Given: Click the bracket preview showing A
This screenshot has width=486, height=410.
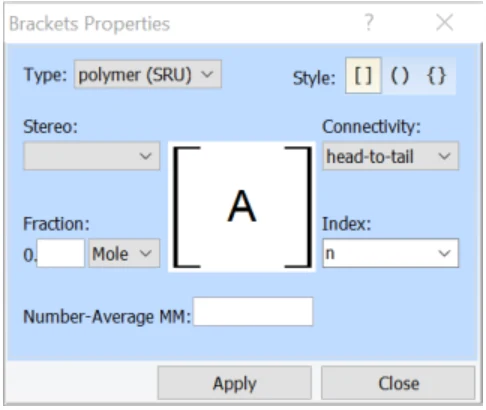Looking at the screenshot, I should coord(242,207).
